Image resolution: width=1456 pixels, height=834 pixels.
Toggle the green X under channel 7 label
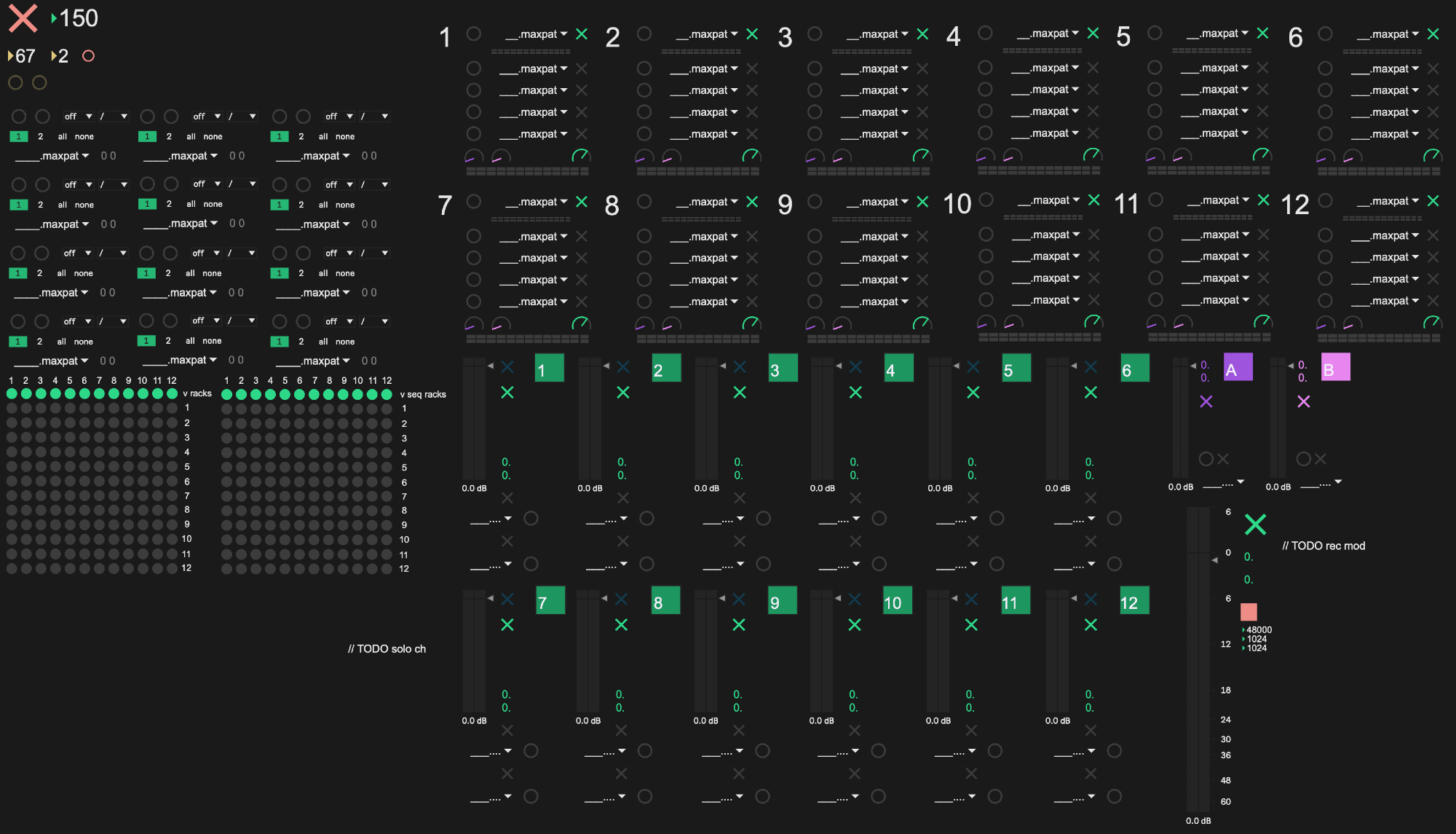(x=507, y=625)
